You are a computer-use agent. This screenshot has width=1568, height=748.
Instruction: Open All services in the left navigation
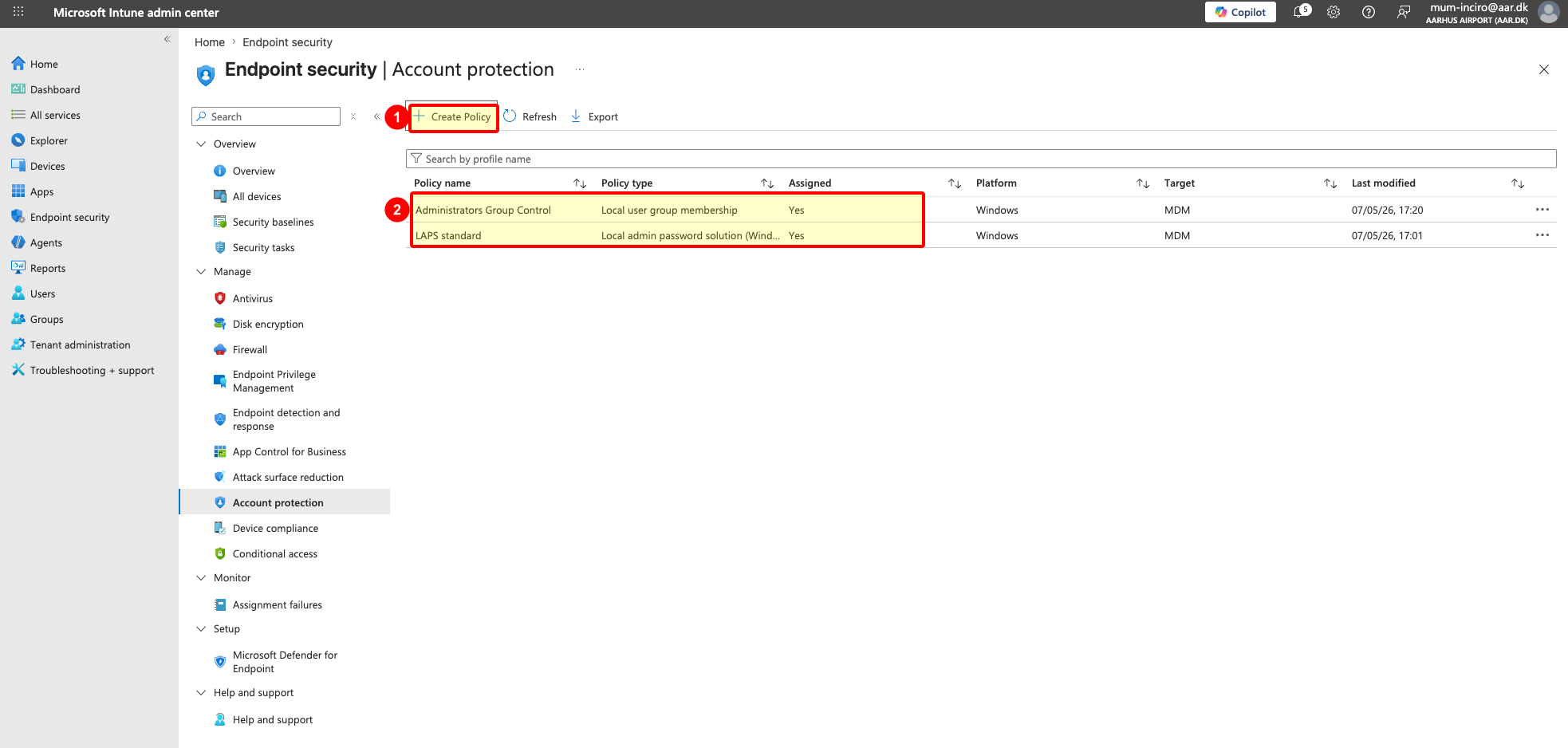point(55,115)
